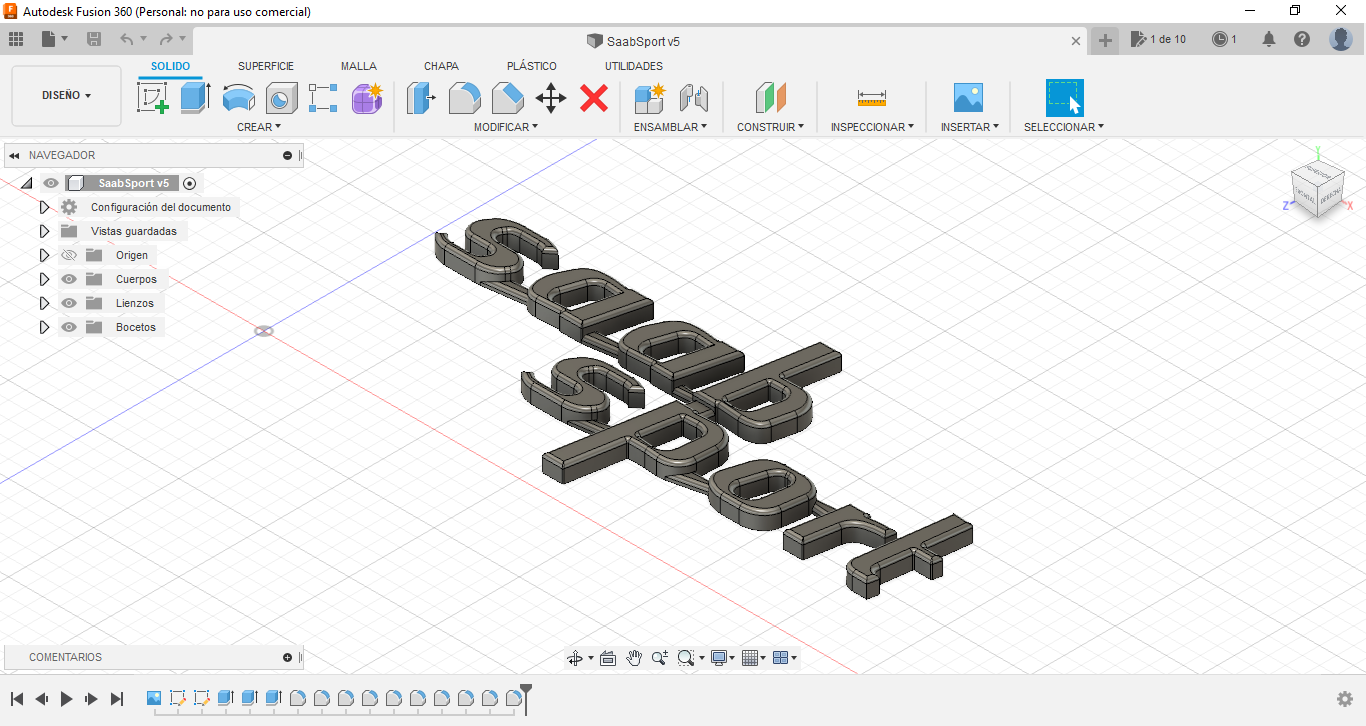Open the CHAPA tab
Image resolution: width=1366 pixels, height=726 pixels.
(441, 66)
